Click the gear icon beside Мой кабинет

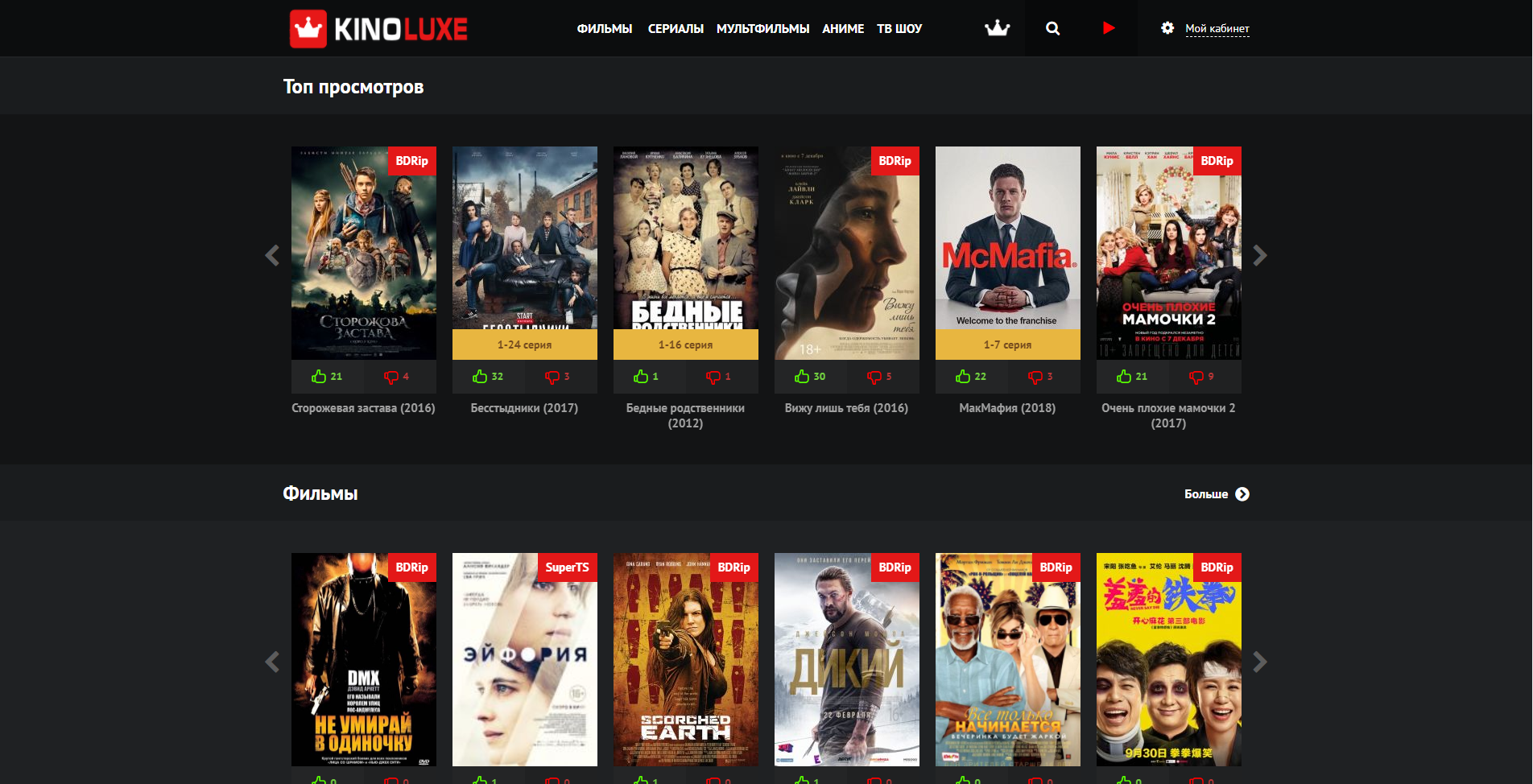pos(1167,28)
